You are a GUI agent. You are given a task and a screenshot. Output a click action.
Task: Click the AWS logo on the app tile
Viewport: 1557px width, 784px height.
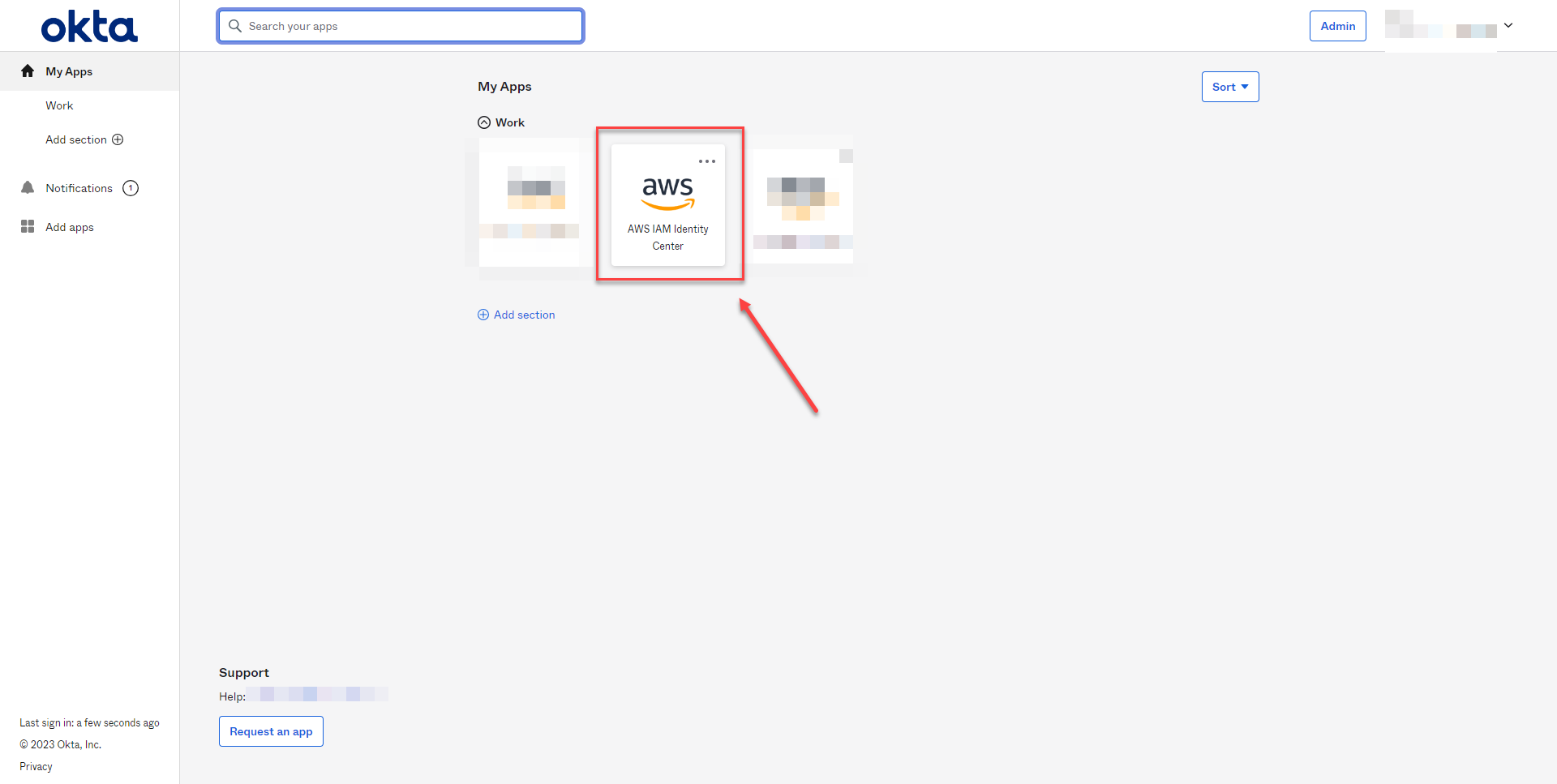click(668, 193)
